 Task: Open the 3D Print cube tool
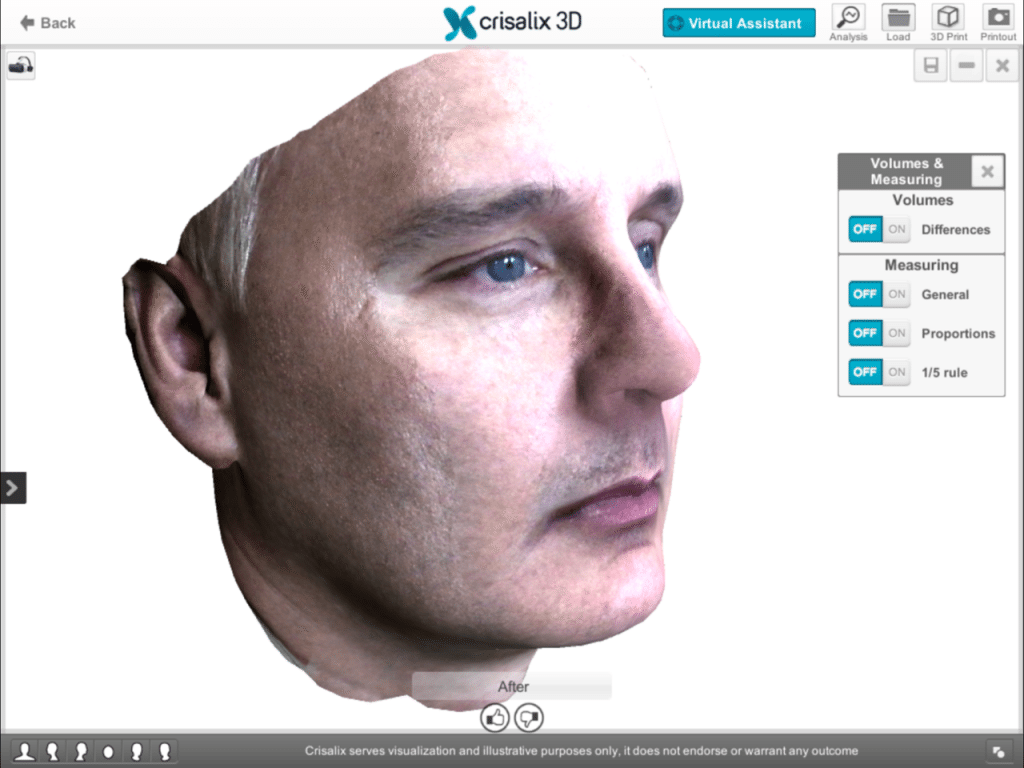tap(948, 23)
